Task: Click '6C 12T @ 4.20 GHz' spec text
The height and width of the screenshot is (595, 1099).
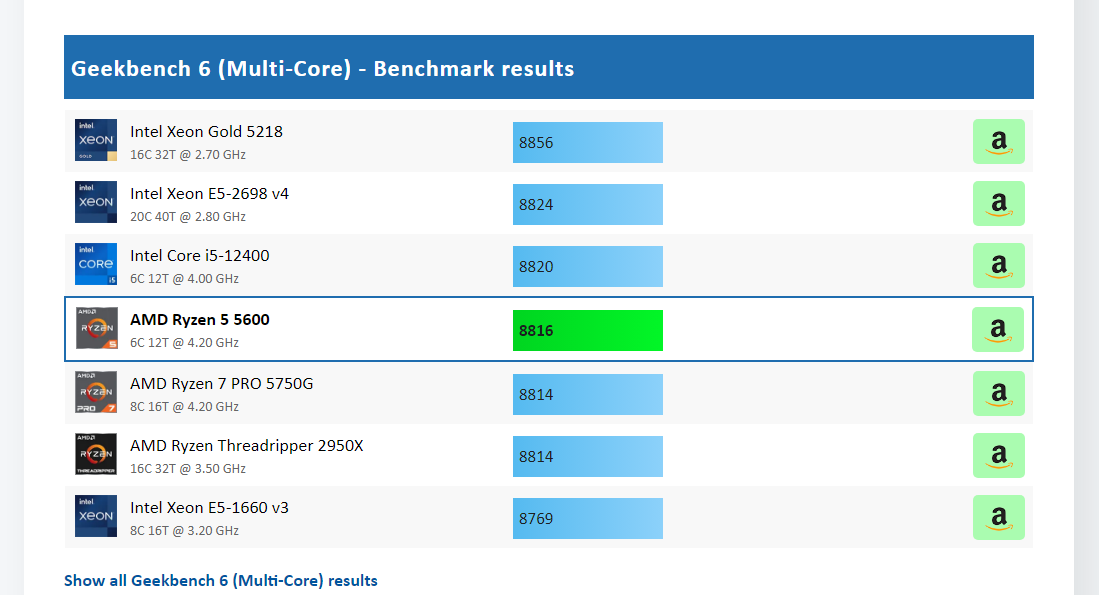Action: coord(184,343)
